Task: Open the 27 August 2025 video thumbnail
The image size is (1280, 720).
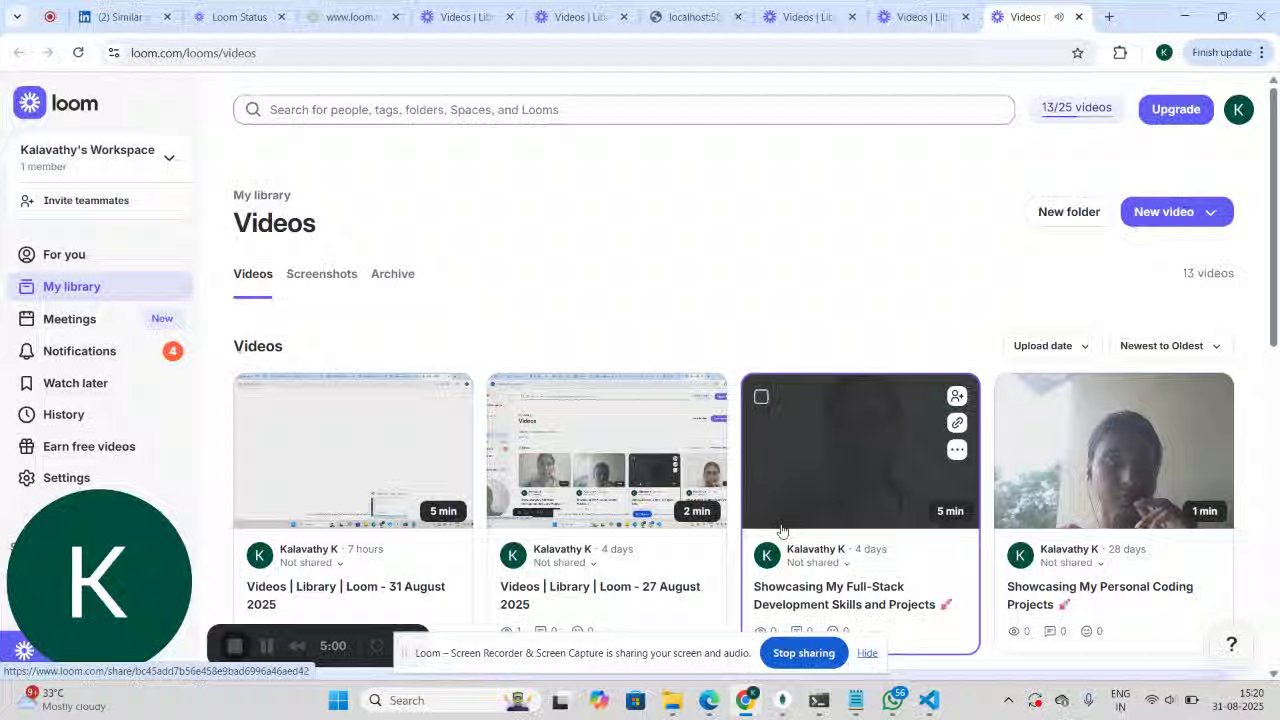Action: pyautogui.click(x=607, y=451)
